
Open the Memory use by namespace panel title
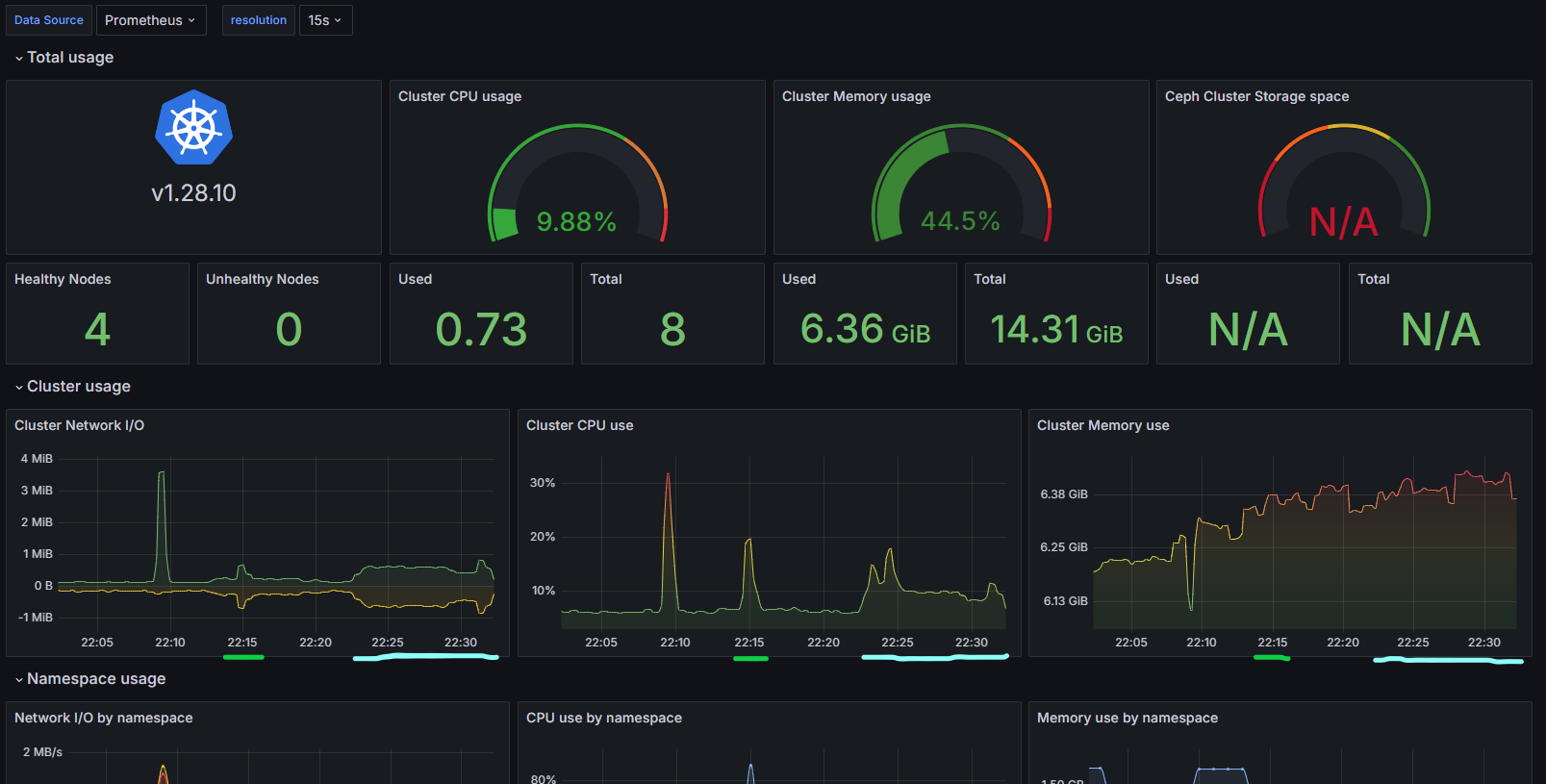tap(1127, 718)
